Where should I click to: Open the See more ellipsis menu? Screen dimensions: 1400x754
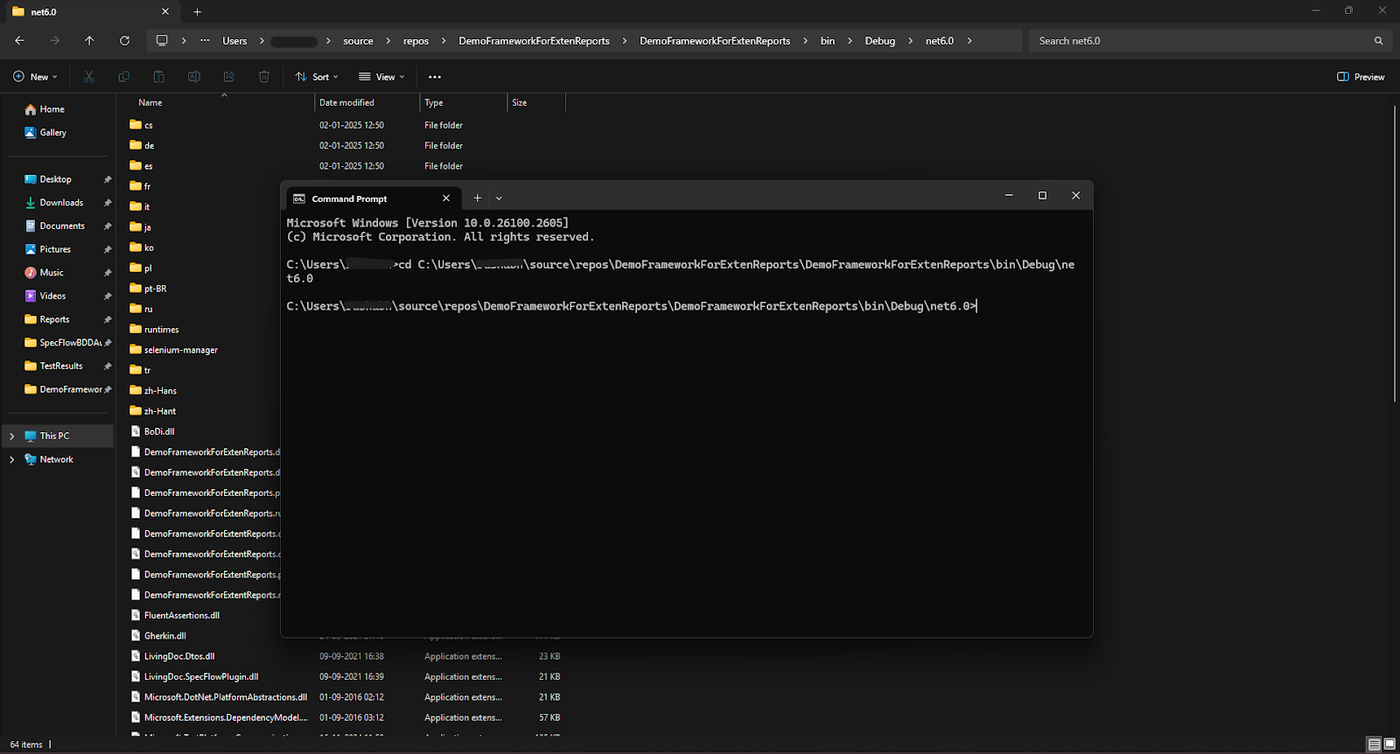(434, 77)
